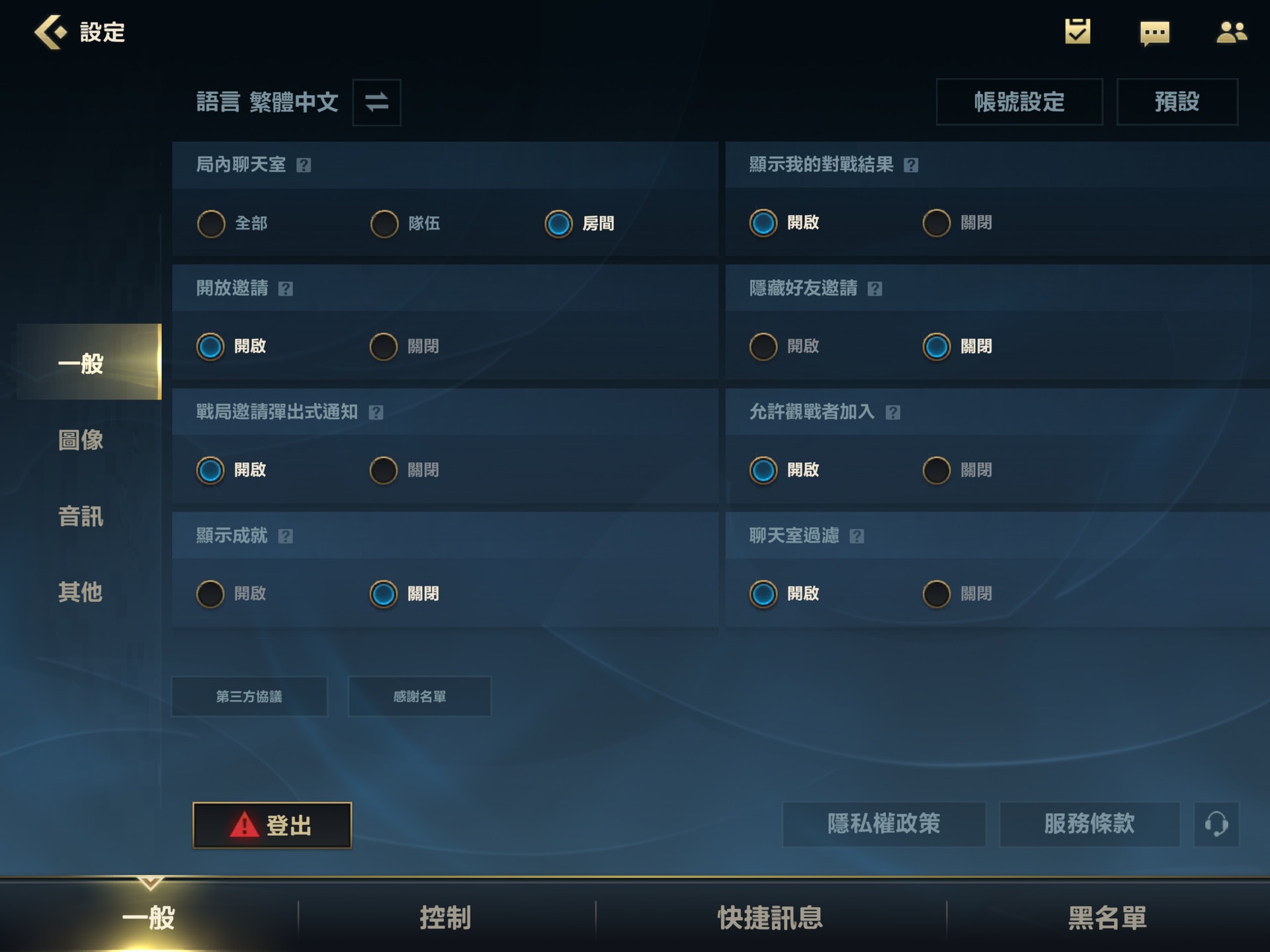Set 顯示成就 to 開啟
This screenshot has width=1270, height=952.
pyautogui.click(x=232, y=594)
